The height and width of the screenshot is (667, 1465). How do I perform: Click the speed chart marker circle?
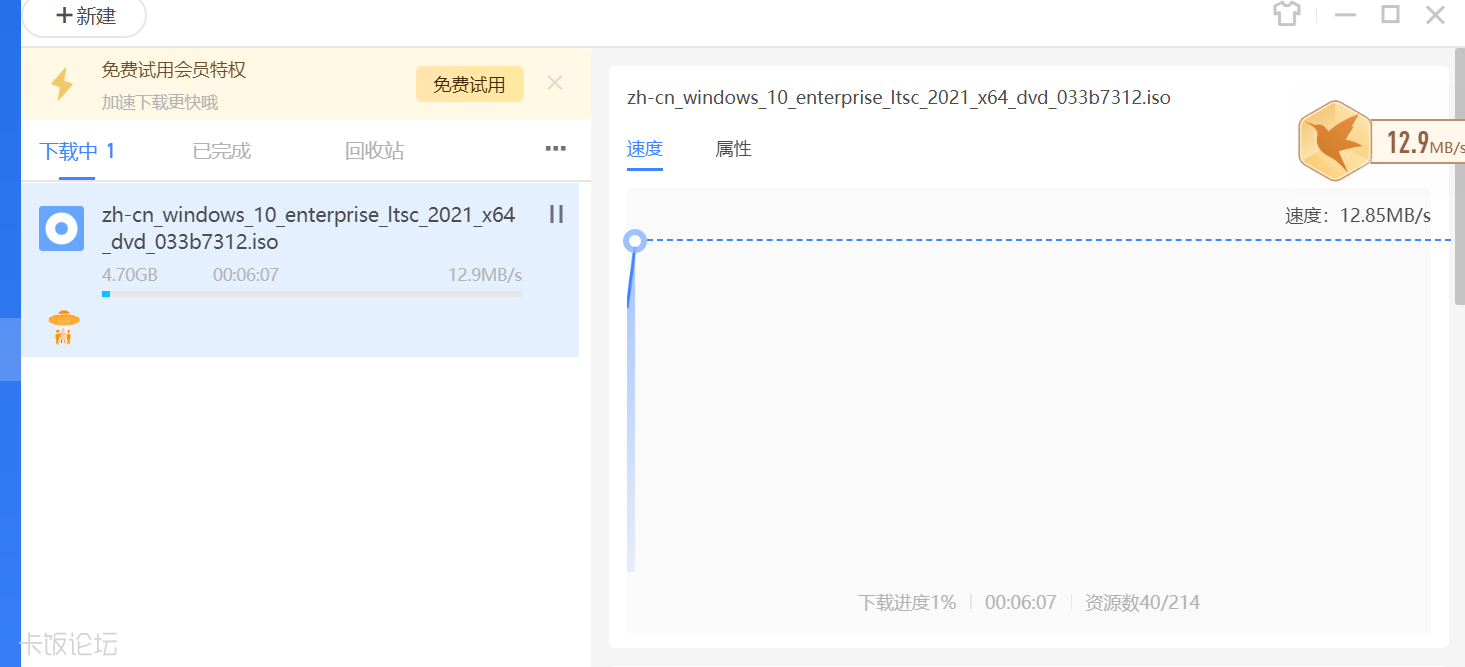point(634,241)
